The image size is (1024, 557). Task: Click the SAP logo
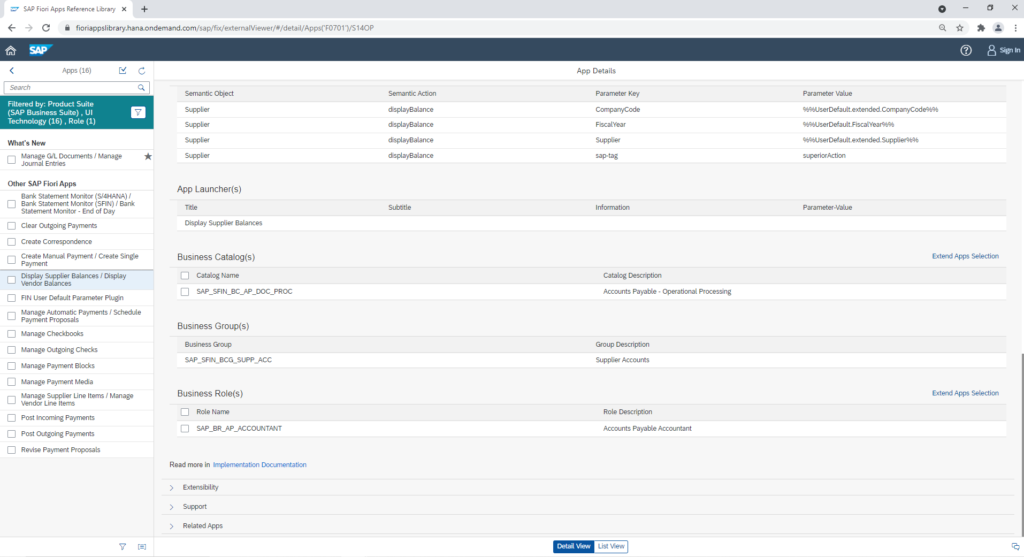pos(40,50)
